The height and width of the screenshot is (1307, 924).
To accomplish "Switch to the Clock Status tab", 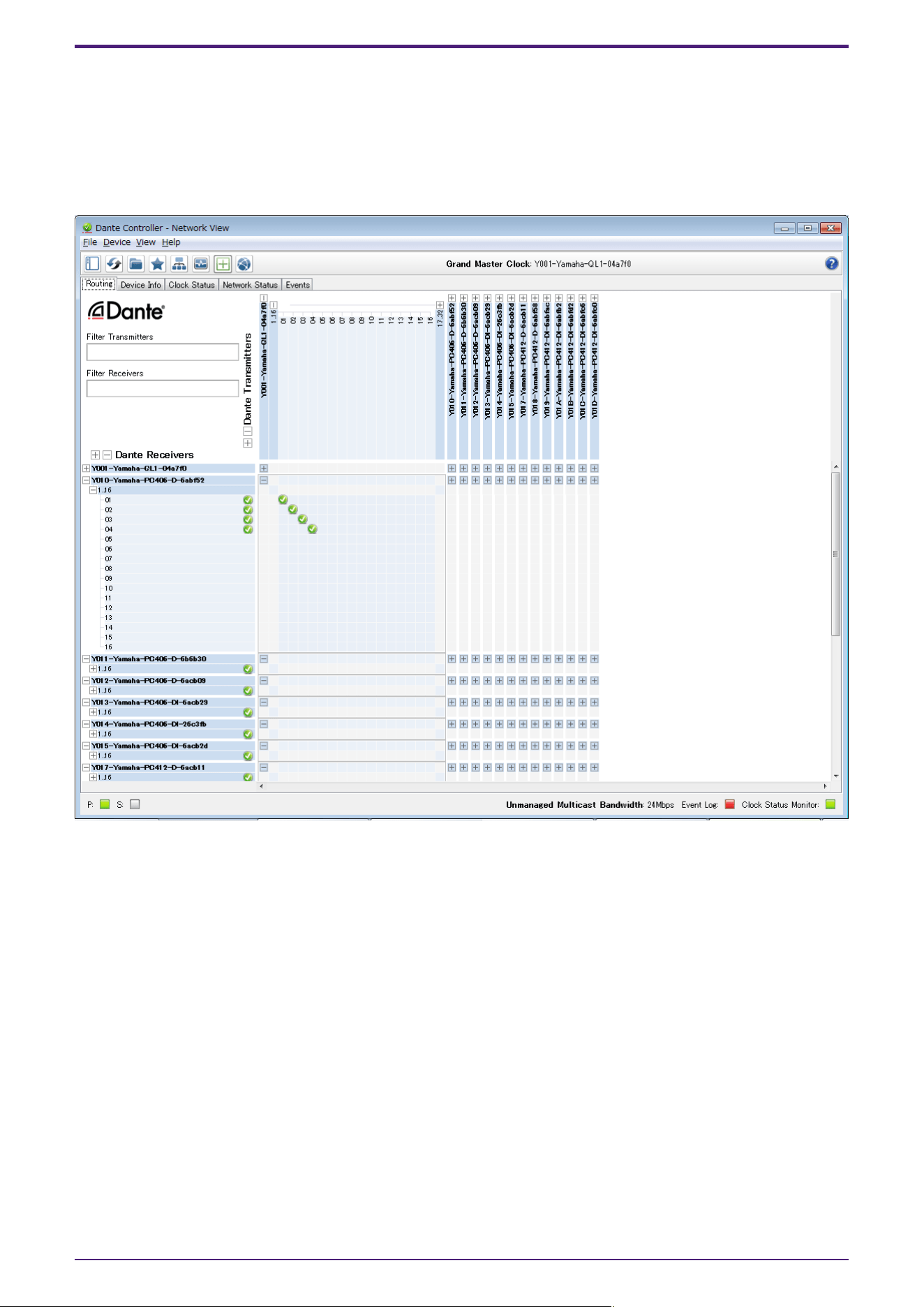I will [192, 285].
